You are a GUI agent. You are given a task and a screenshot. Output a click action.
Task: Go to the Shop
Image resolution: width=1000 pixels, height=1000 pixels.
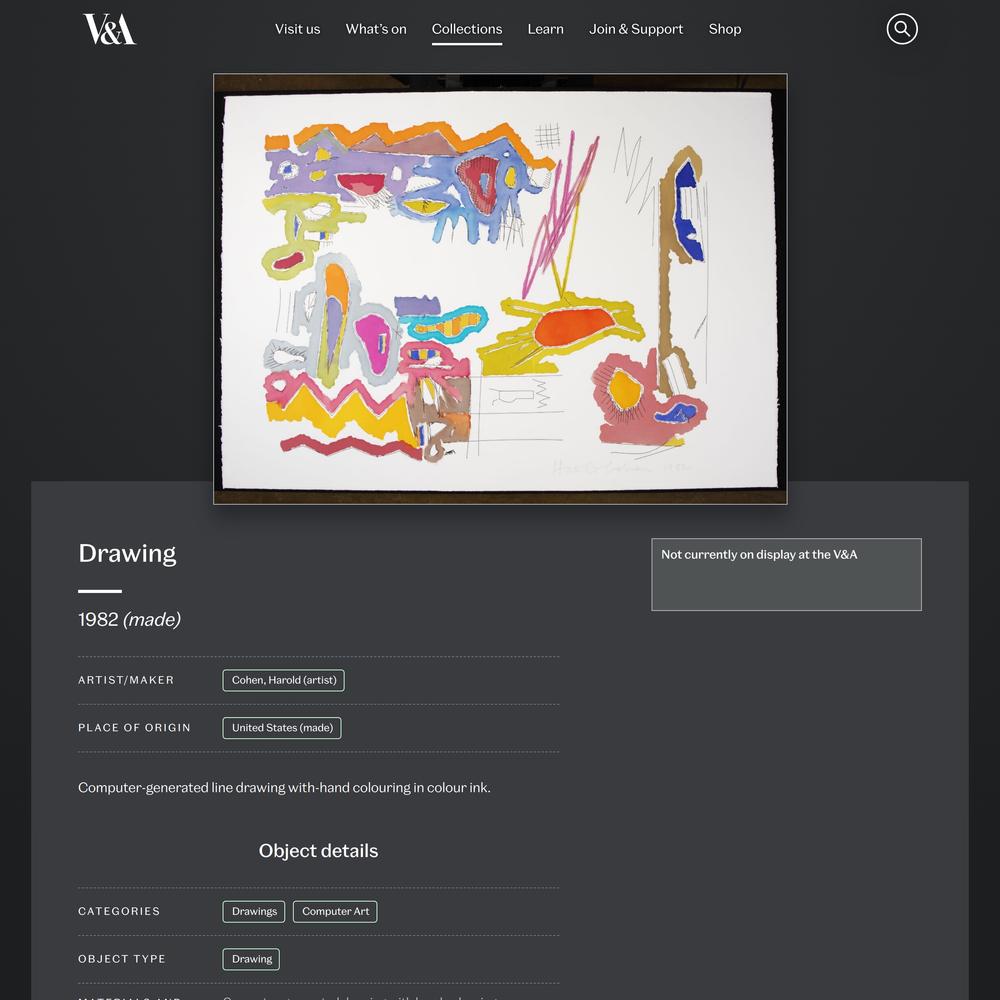coord(724,29)
